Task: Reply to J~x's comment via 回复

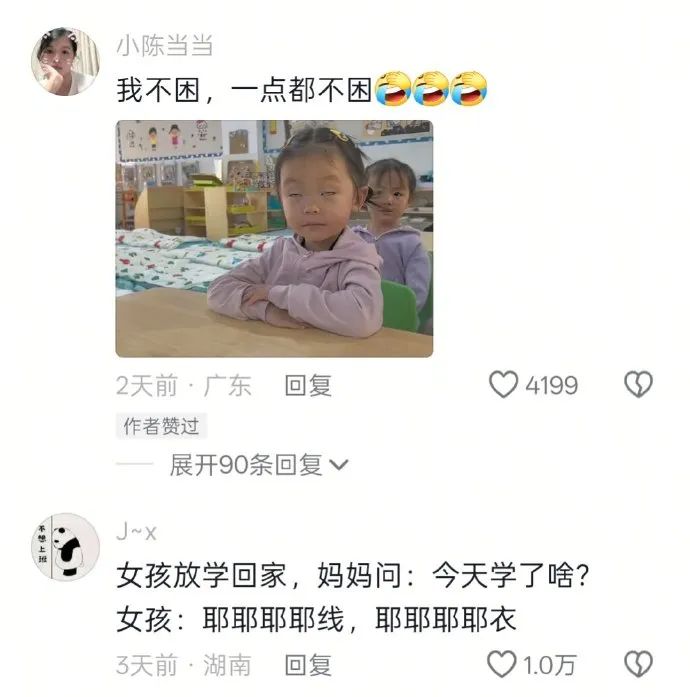Action: tap(308, 665)
